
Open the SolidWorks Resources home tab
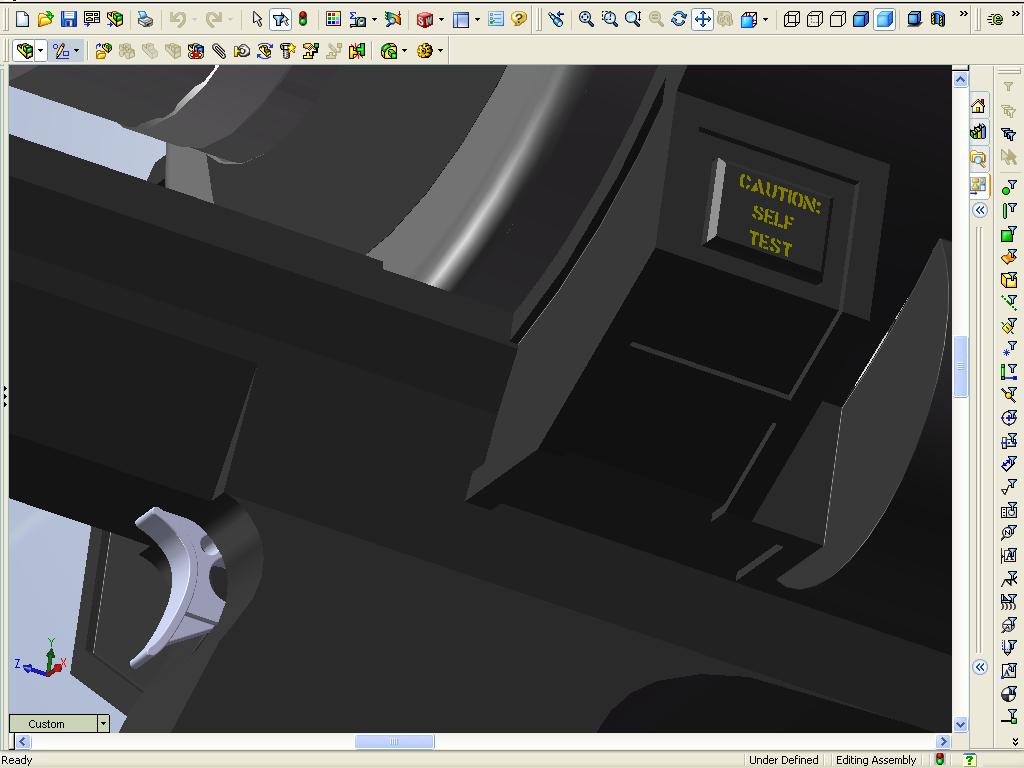978,107
